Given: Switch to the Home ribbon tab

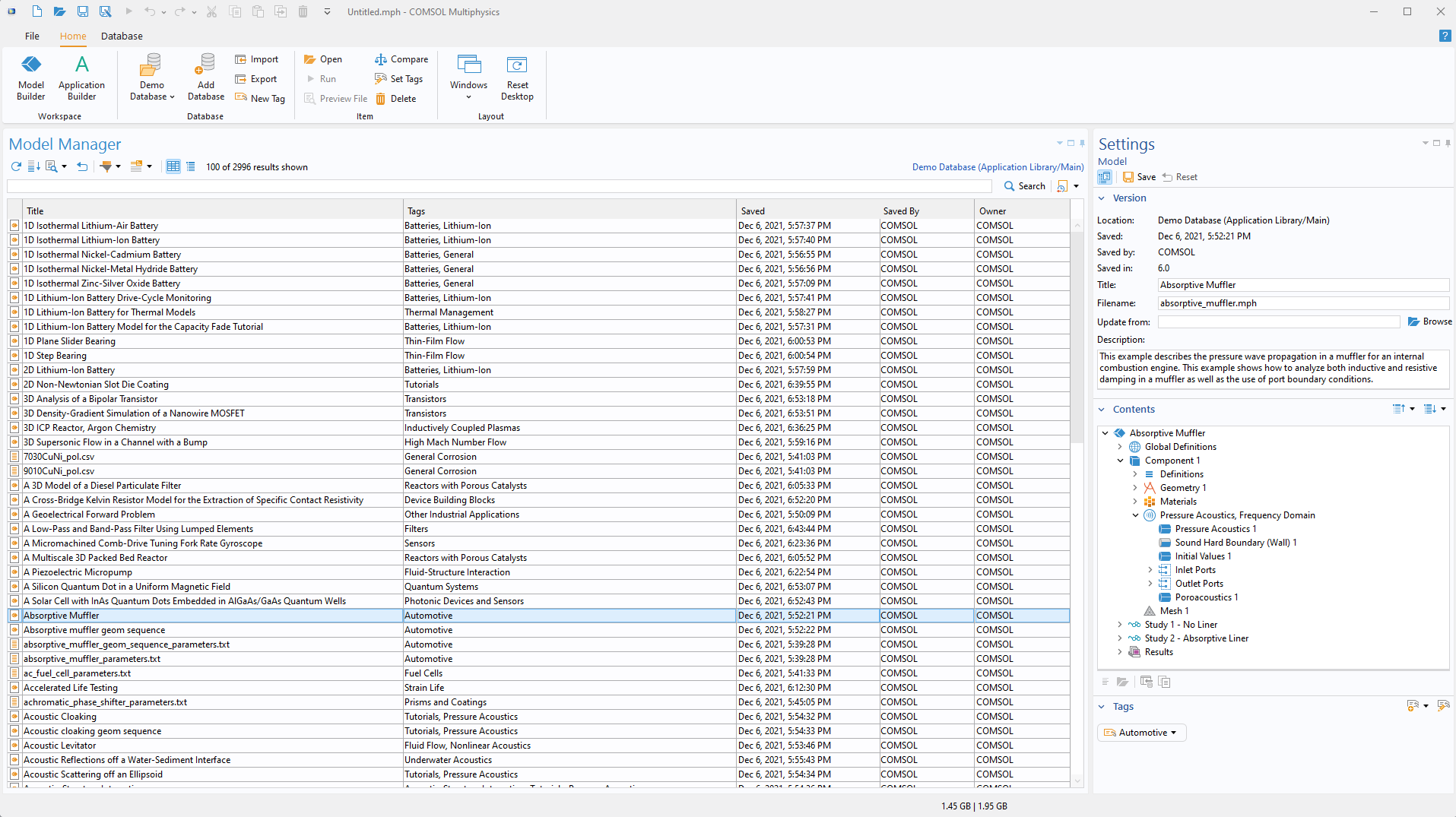Looking at the screenshot, I should [x=73, y=36].
